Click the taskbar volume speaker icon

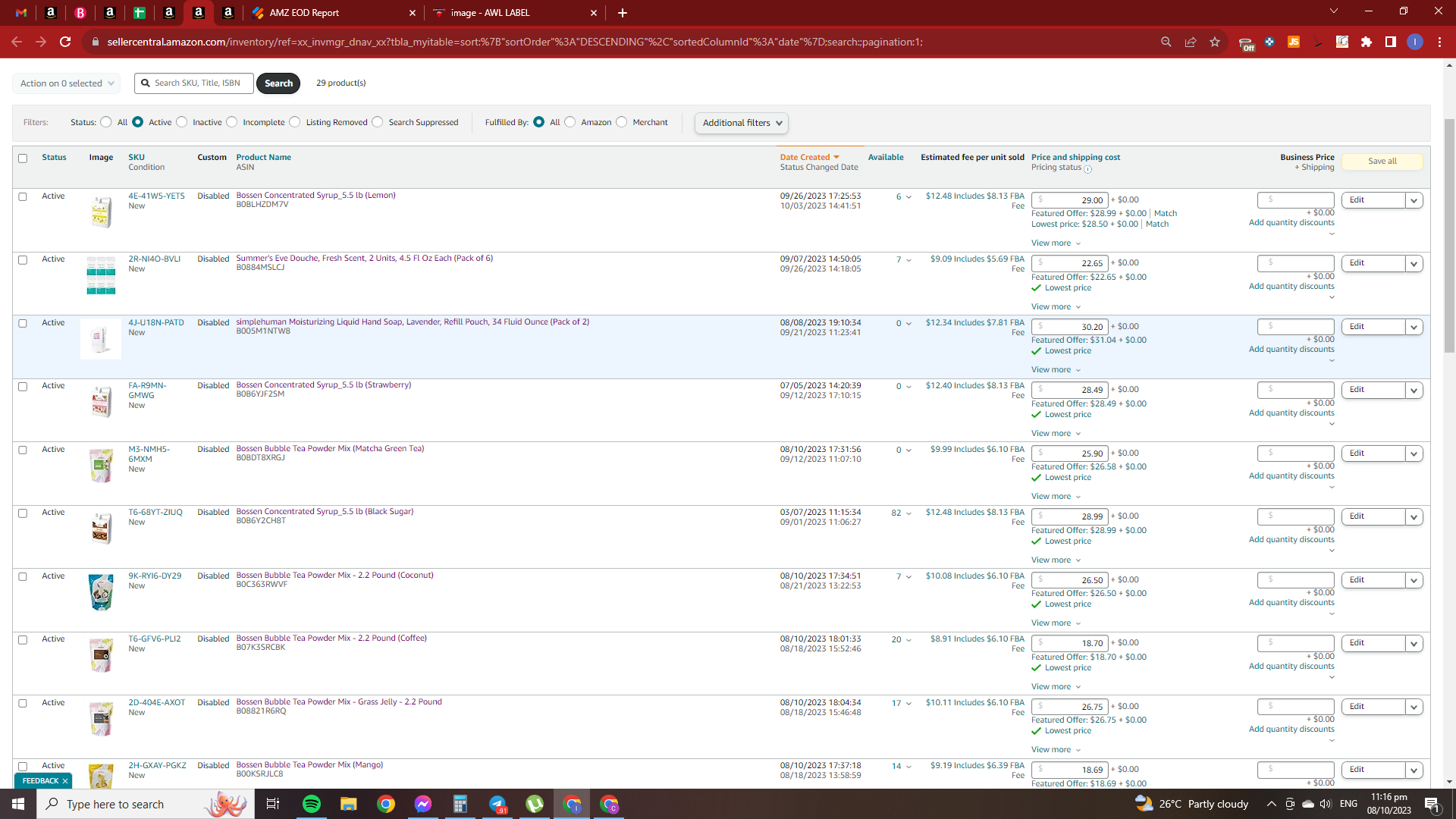(x=1326, y=804)
